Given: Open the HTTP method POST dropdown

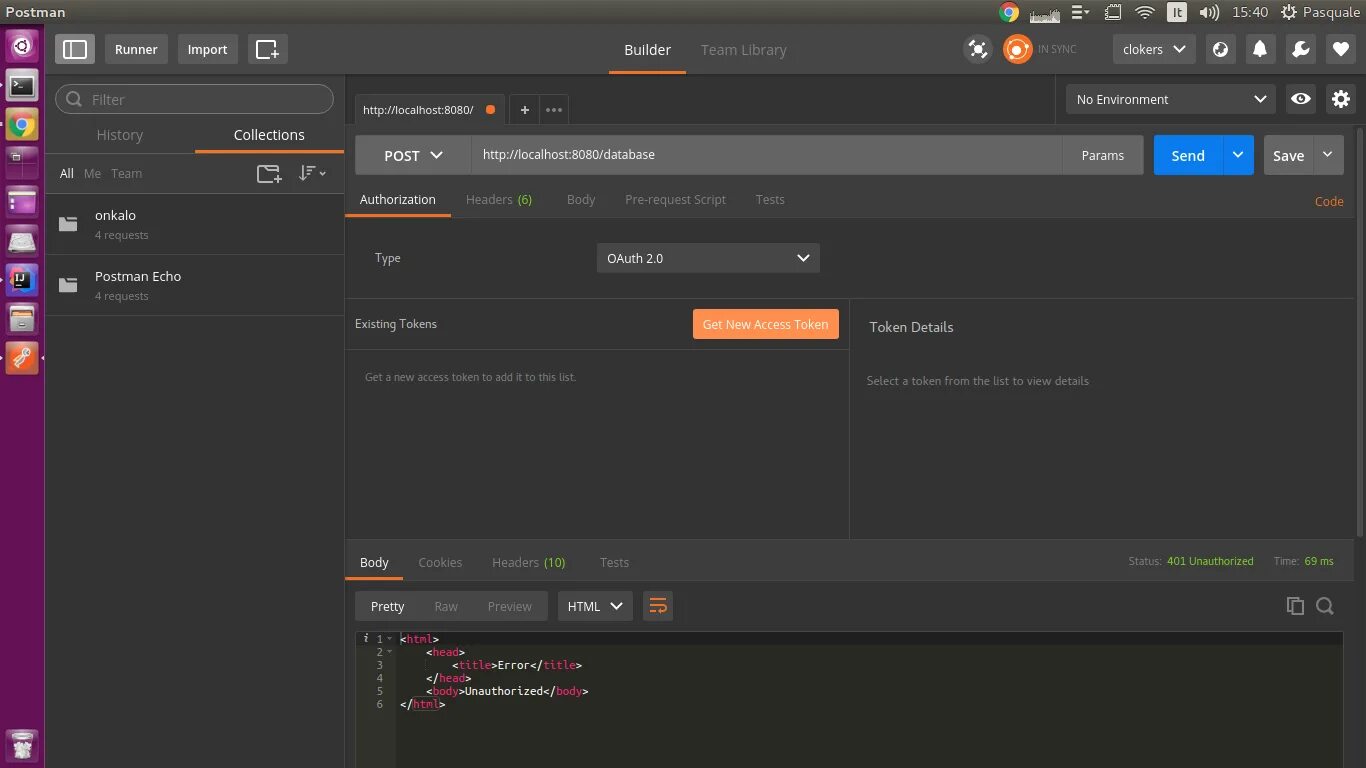Looking at the screenshot, I should 413,155.
